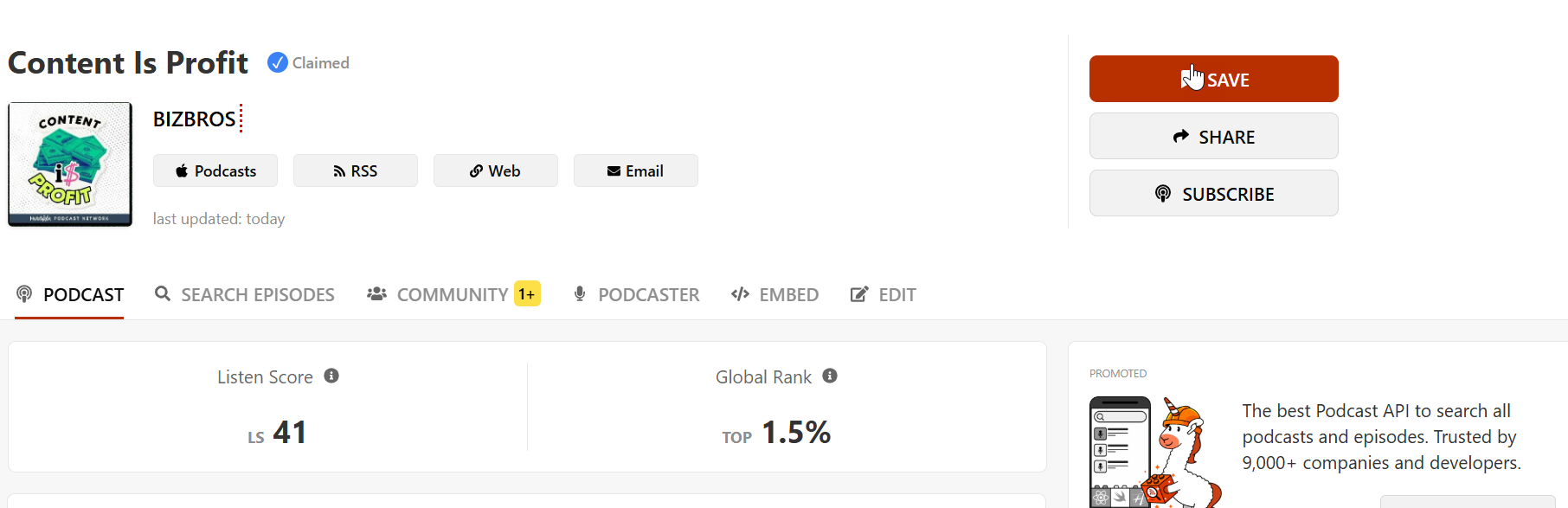Click the Listen Score value 41
1568x508 pixels.
click(x=290, y=432)
